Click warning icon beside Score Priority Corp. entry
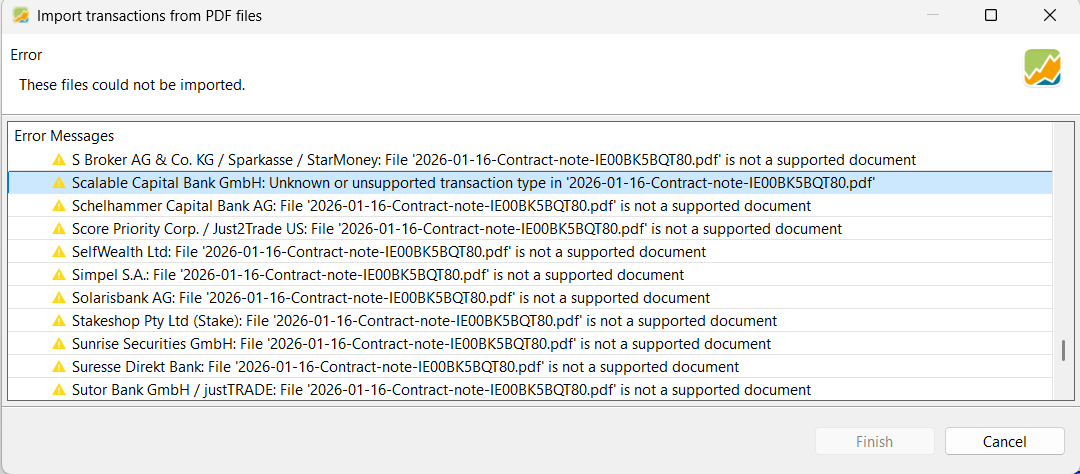1080x474 pixels. [59, 229]
